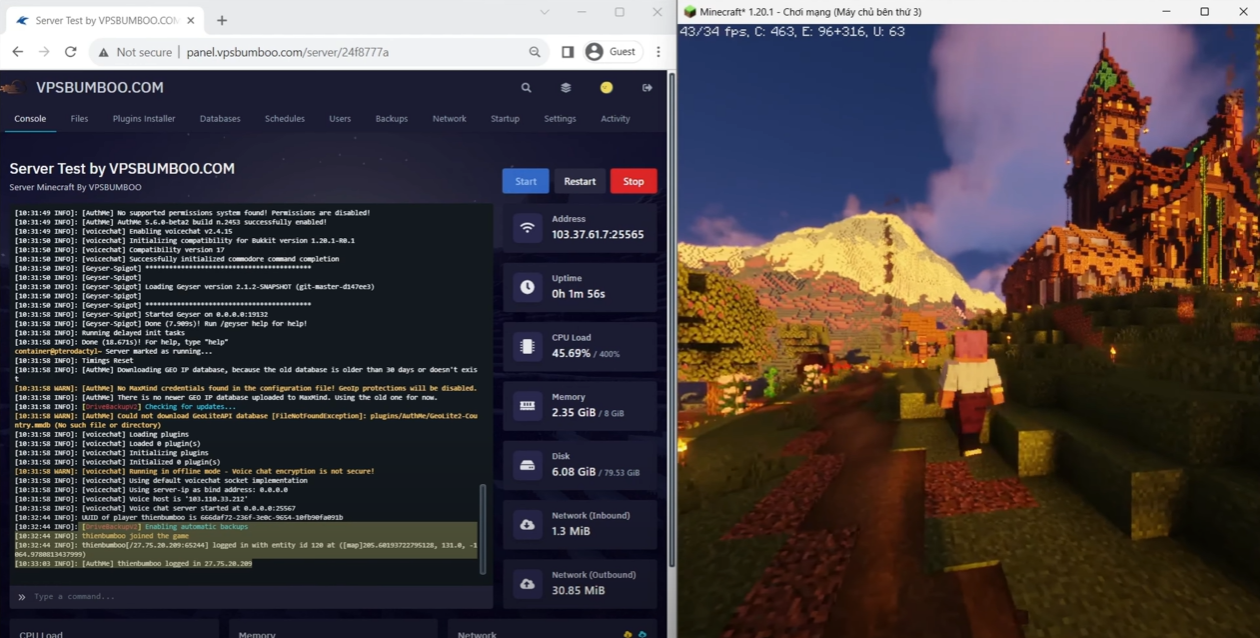Click the CPU load value 45.69%
Screen dimensions: 1260x638
pos(571,353)
